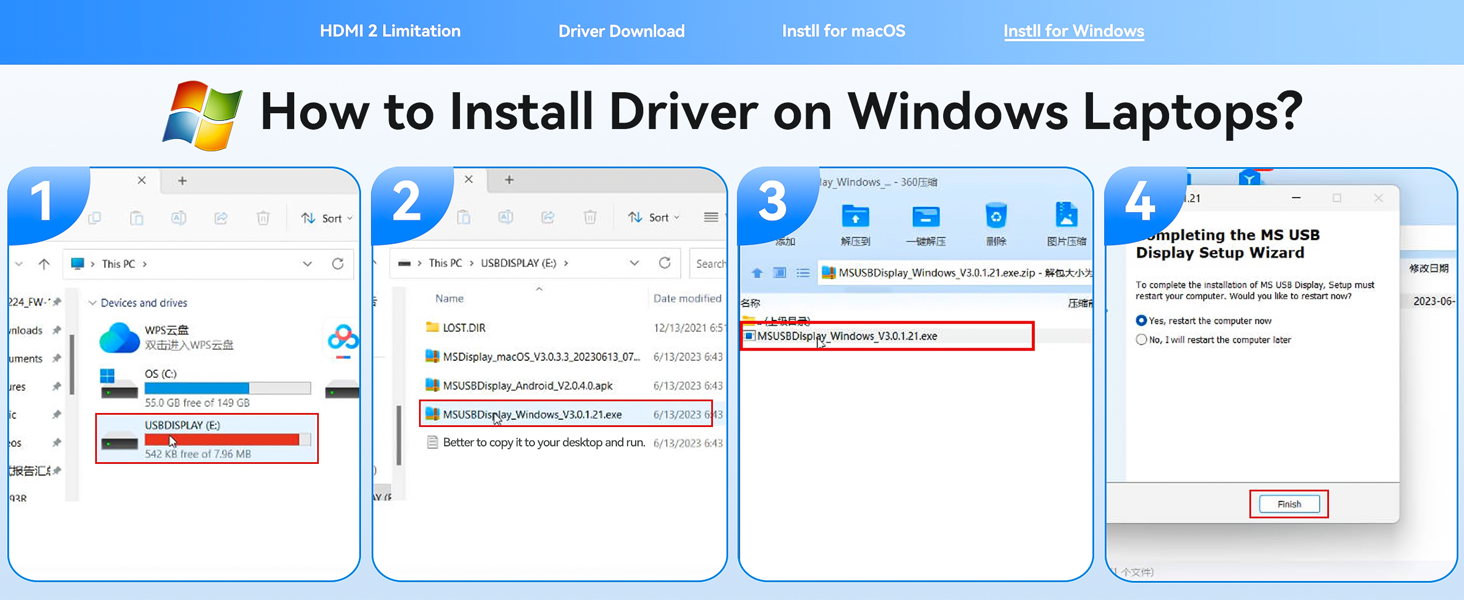Select 'Yes, restart the computer now'
The height and width of the screenshot is (600, 1464).
(1141, 321)
